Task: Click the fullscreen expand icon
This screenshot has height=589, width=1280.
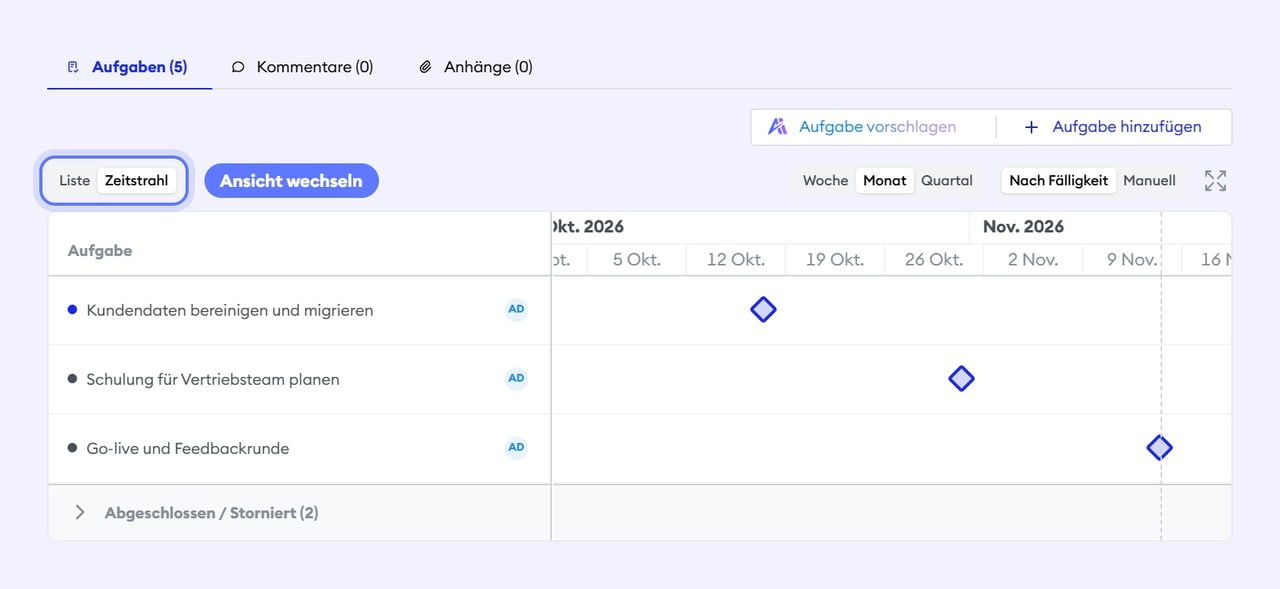Action: coord(1215,181)
